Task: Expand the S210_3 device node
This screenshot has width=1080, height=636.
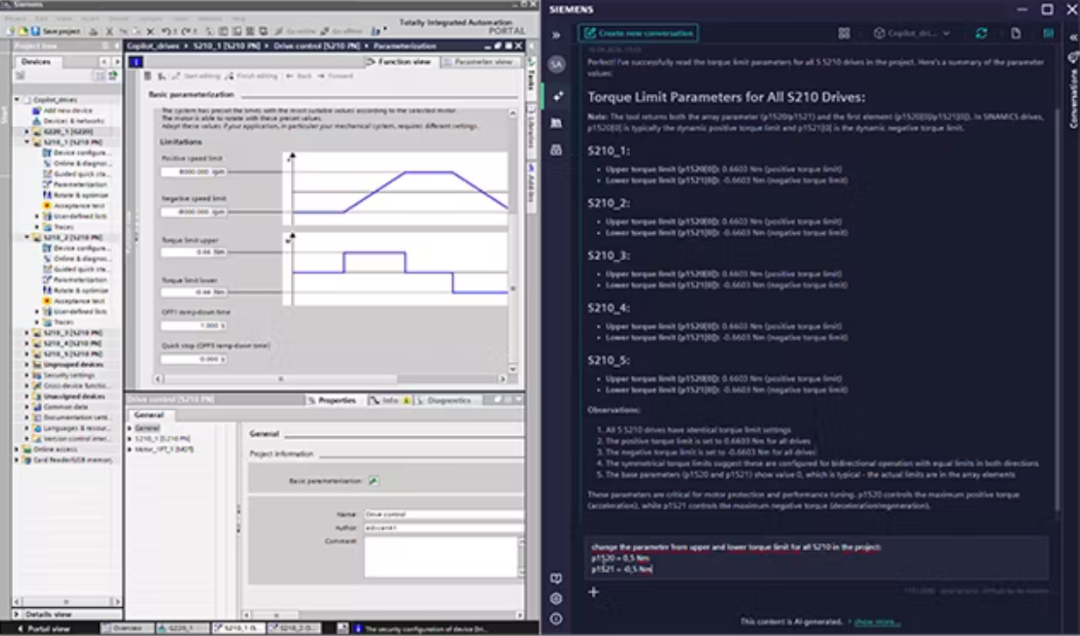Action: point(28,333)
